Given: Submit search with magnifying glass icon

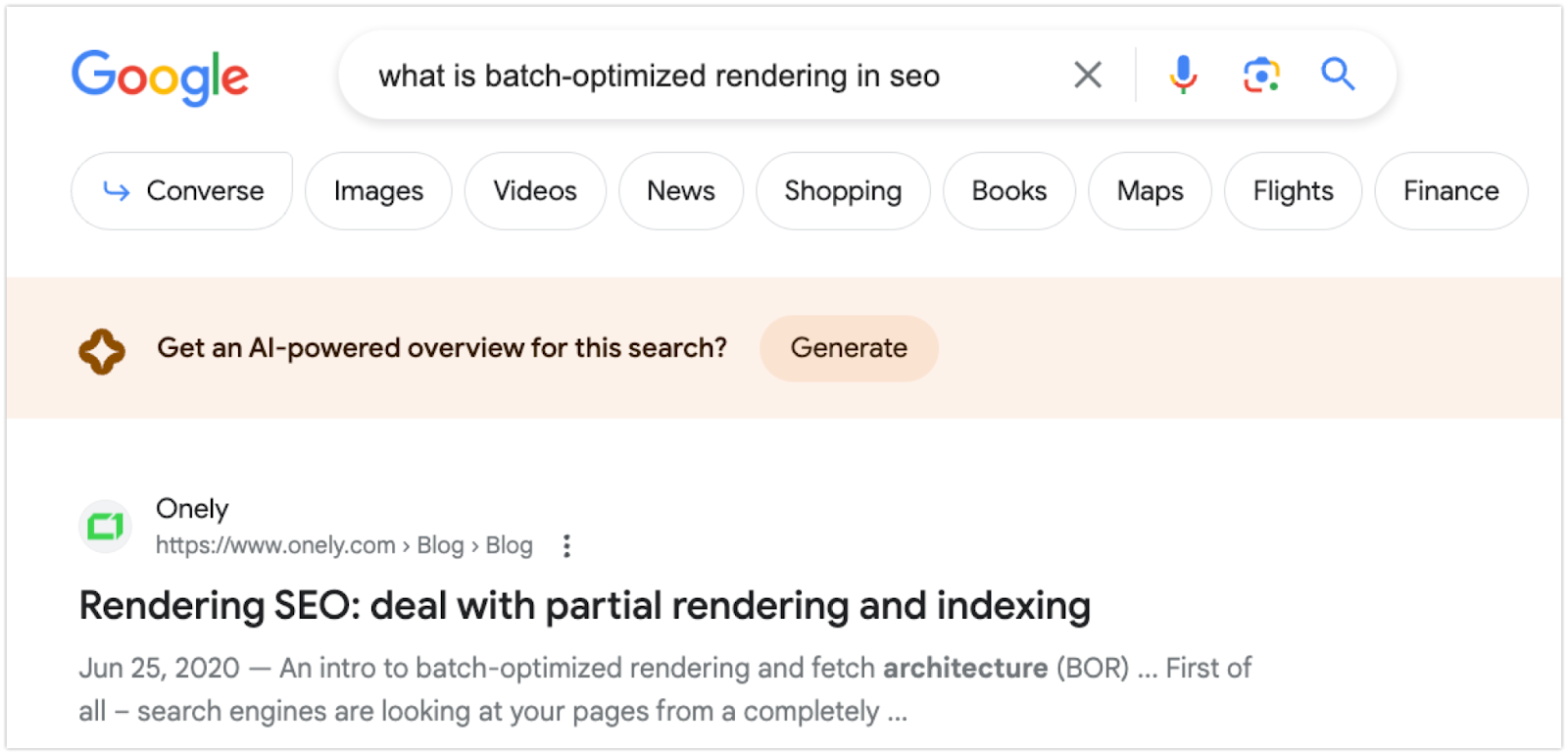Looking at the screenshot, I should tap(1338, 75).
